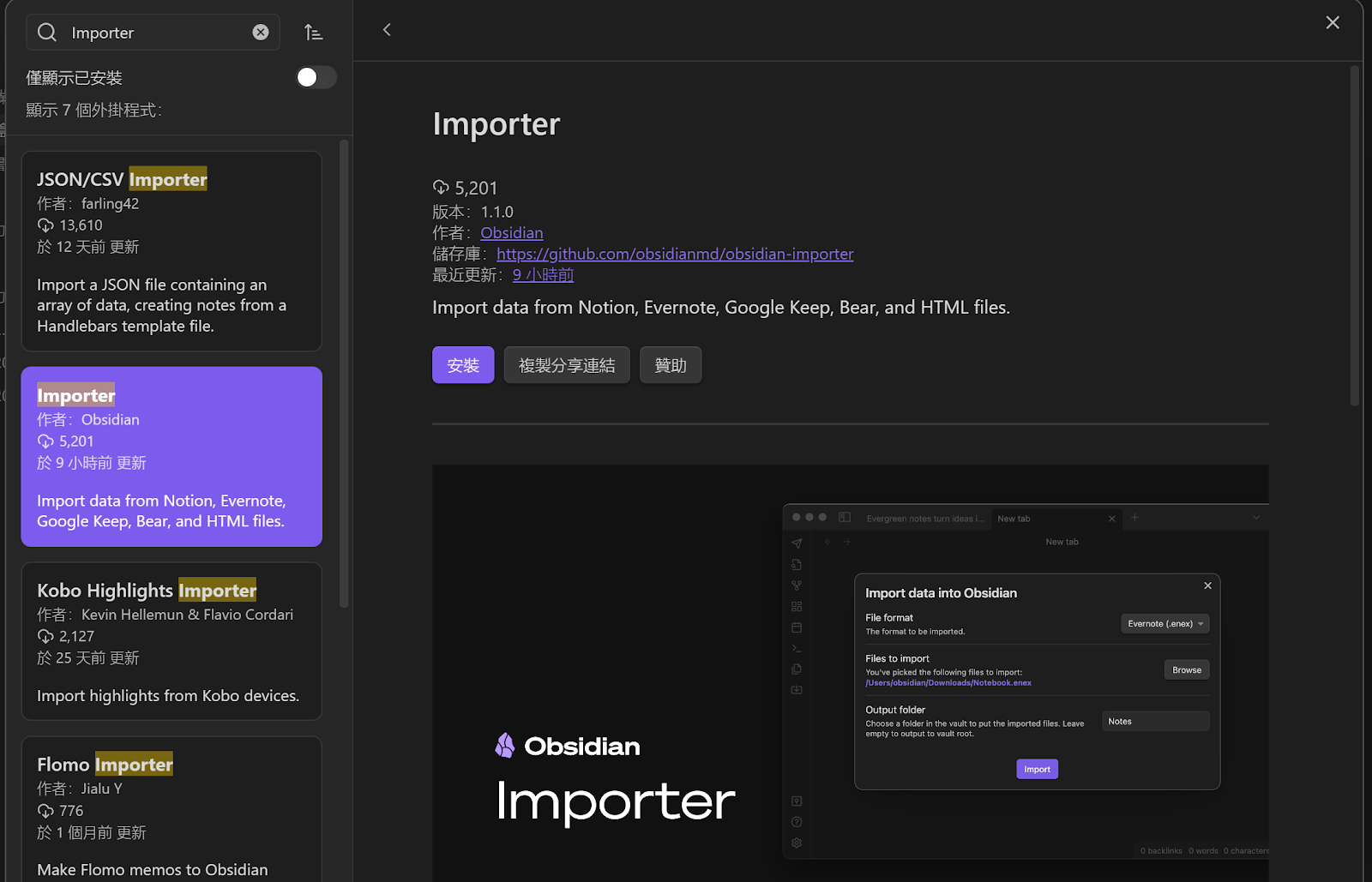Click '於 1 個月前 更新' on Flomo card
Screen dimensions: 1372x882
point(92,833)
